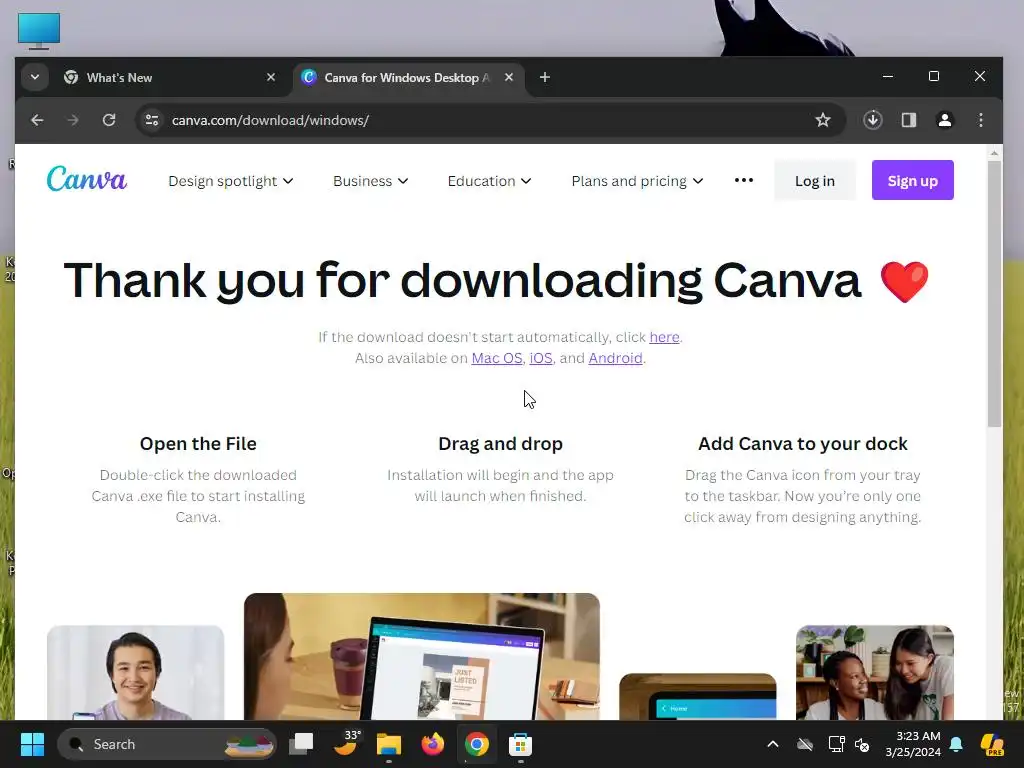The width and height of the screenshot is (1024, 768).
Task: Open the Windows Start menu
Action: 32,744
